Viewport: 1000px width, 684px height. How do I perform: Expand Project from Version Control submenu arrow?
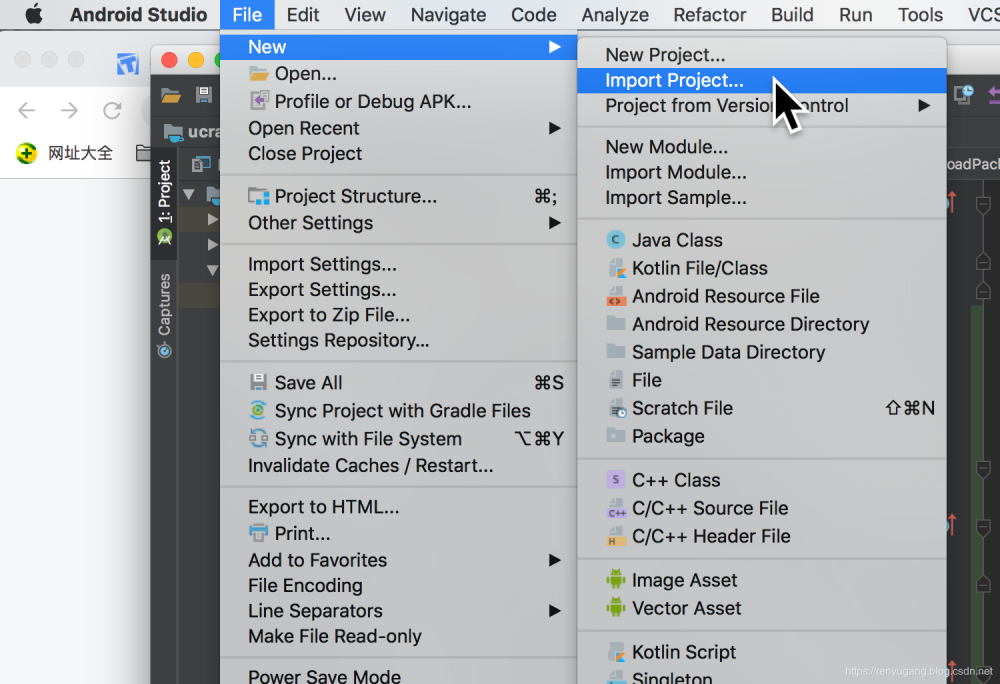(x=924, y=105)
